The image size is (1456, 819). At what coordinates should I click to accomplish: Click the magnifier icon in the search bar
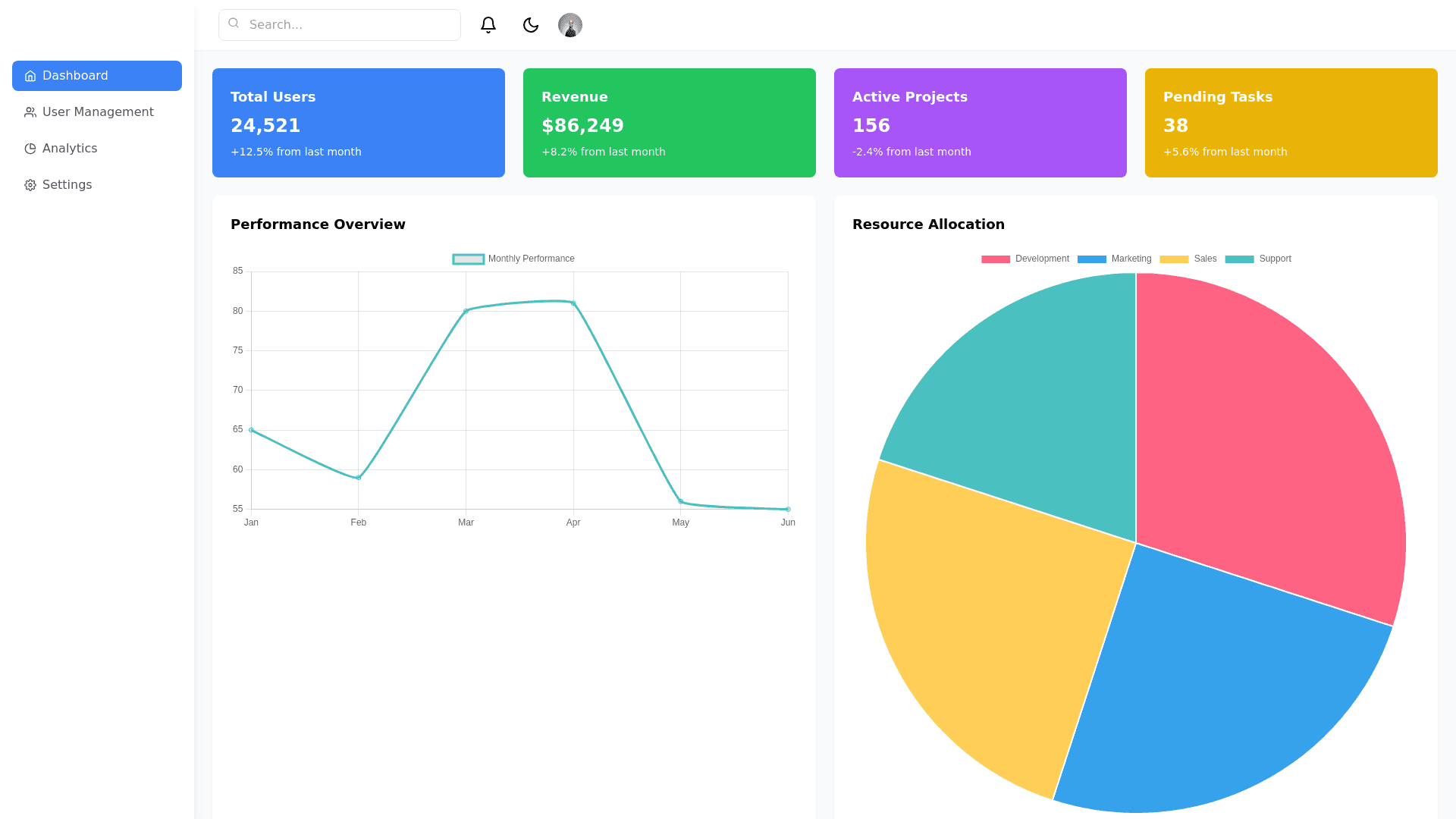(x=234, y=24)
